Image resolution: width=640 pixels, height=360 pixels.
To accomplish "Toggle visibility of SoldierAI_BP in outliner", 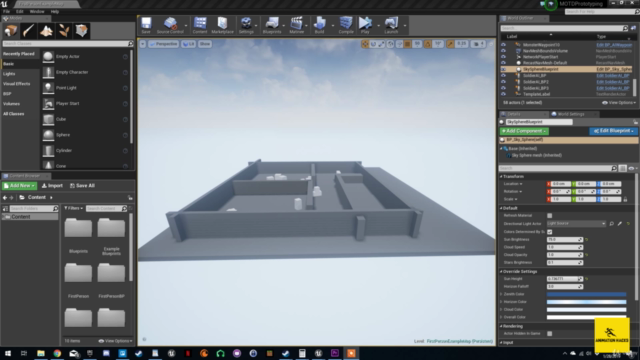I will [503, 76].
